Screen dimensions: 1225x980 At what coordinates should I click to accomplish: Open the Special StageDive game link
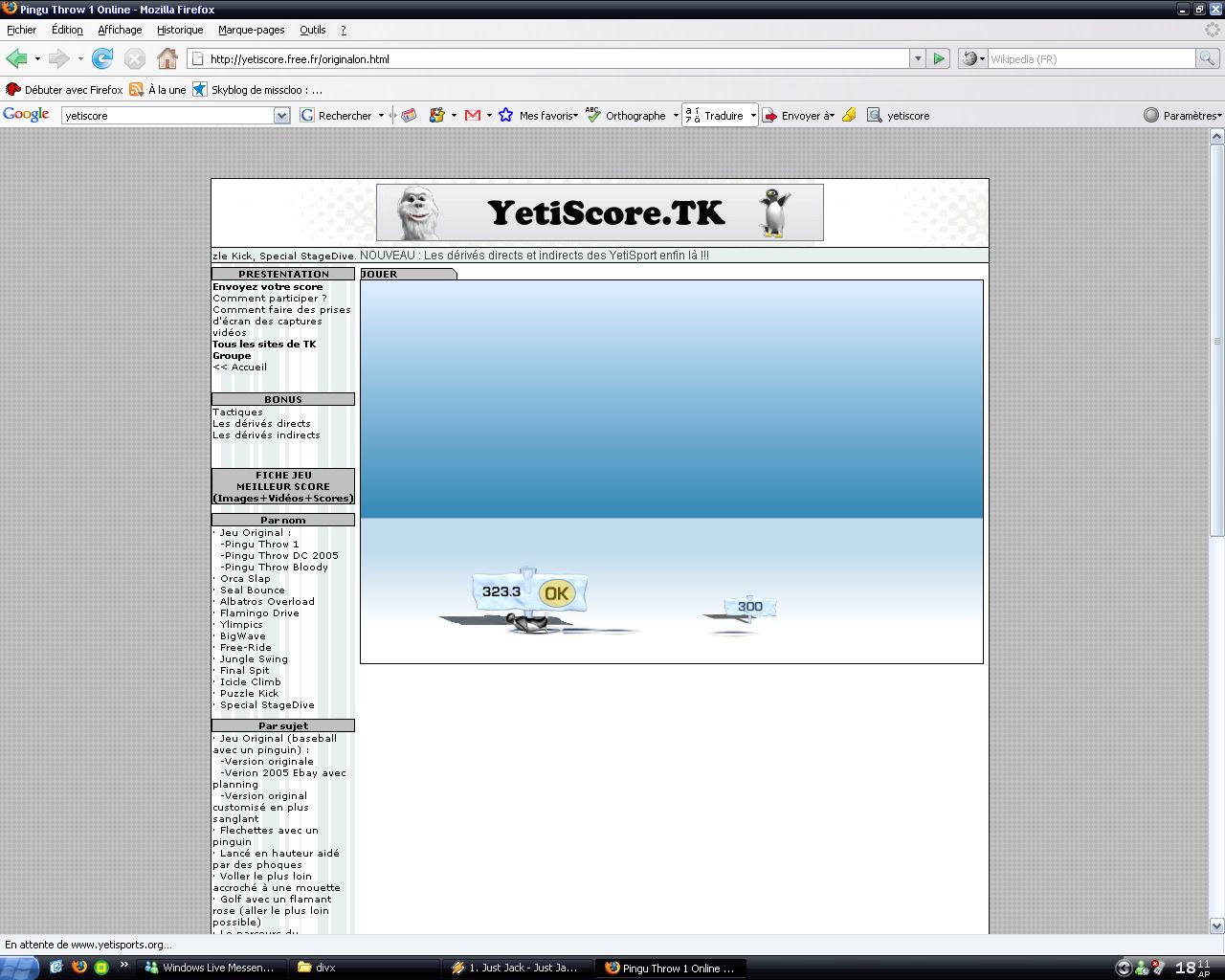click(267, 704)
